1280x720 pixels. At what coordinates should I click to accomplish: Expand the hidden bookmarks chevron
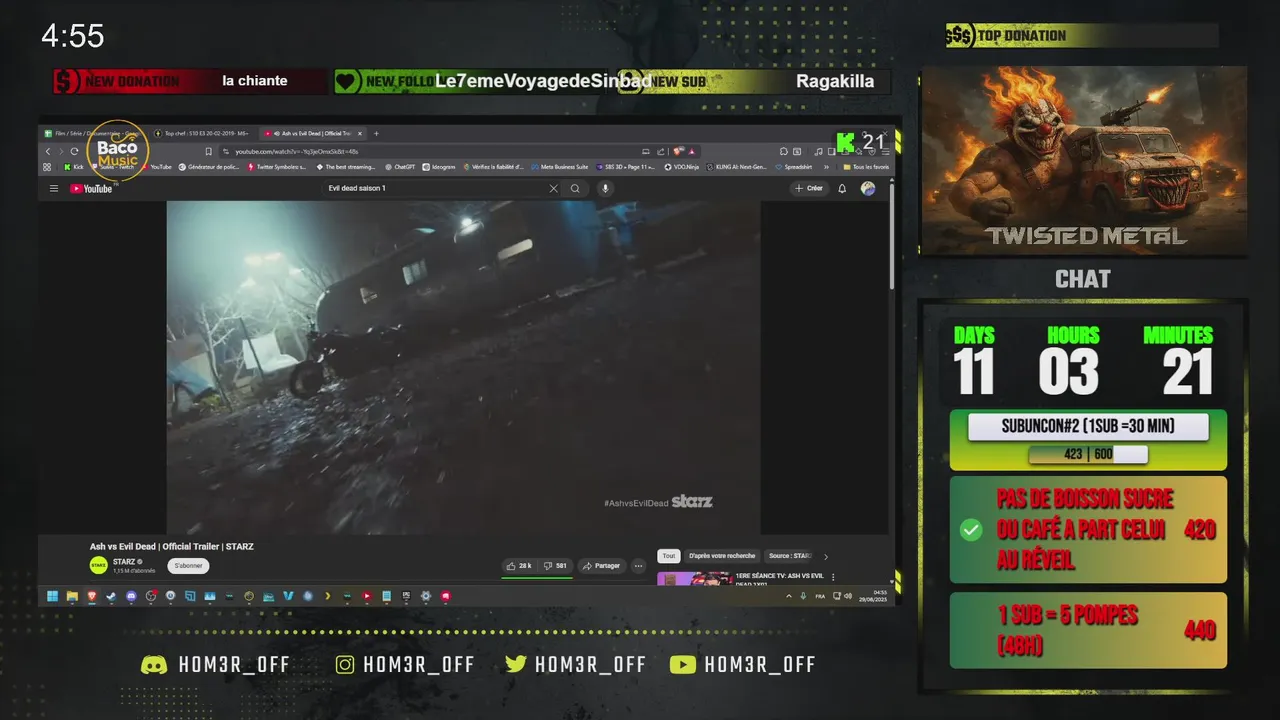[826, 167]
